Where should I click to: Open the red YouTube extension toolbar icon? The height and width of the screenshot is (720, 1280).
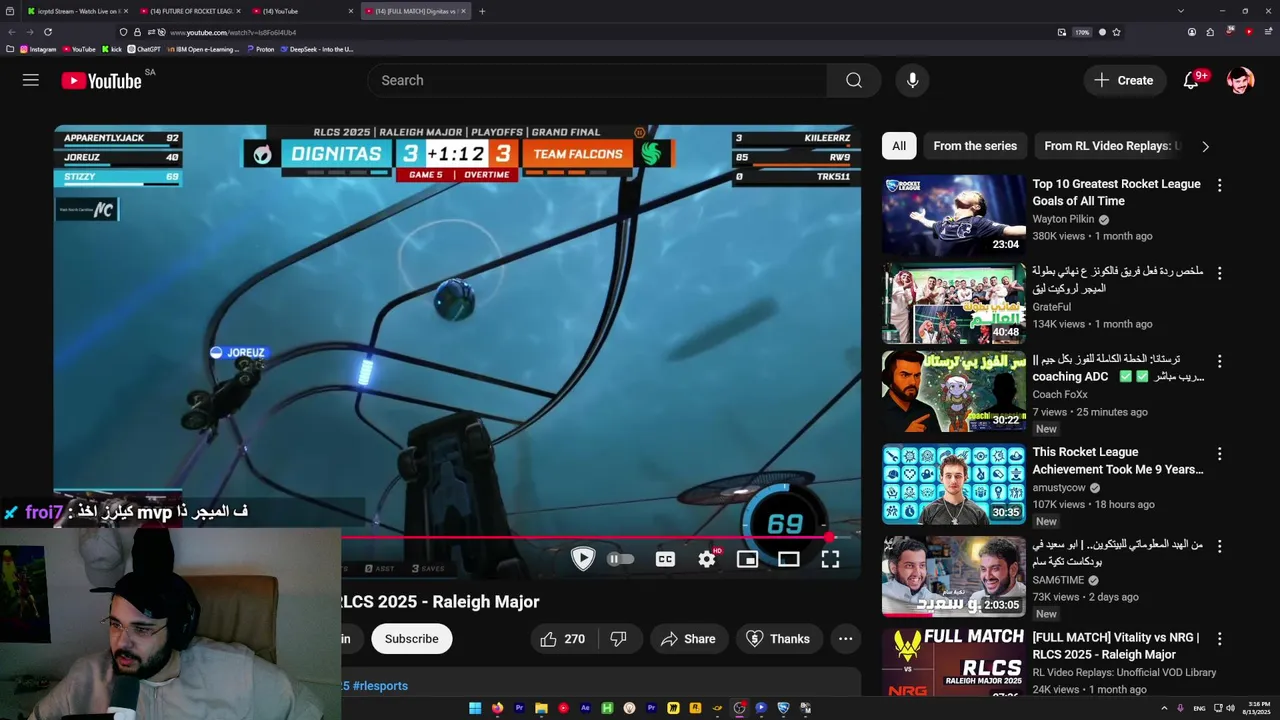1249,32
